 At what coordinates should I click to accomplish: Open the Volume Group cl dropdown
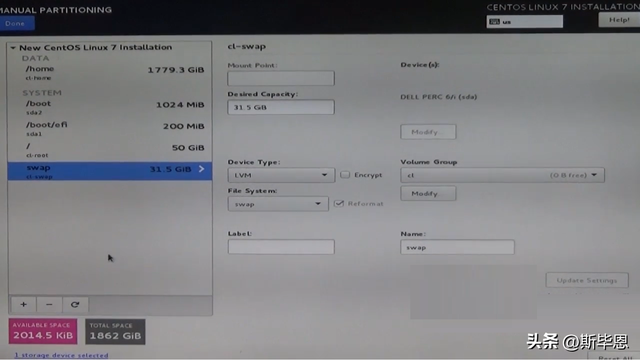tap(502, 175)
